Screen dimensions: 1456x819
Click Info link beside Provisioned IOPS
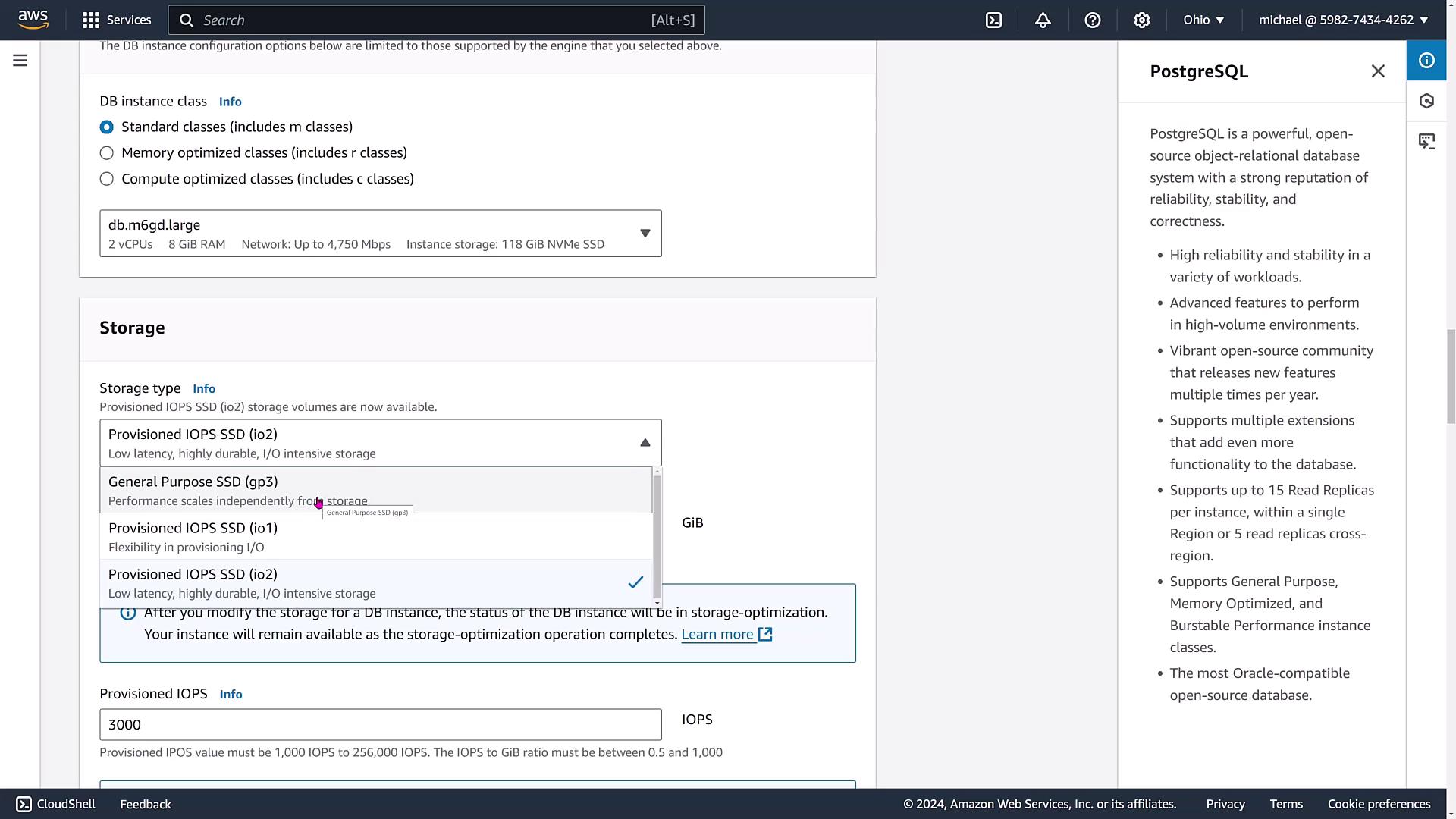[x=231, y=695]
